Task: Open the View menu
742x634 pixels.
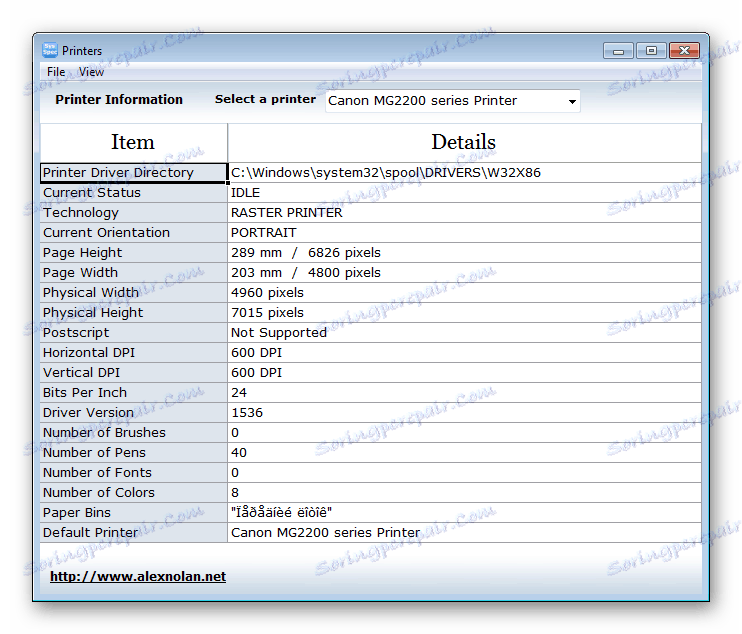Action: coord(91,72)
